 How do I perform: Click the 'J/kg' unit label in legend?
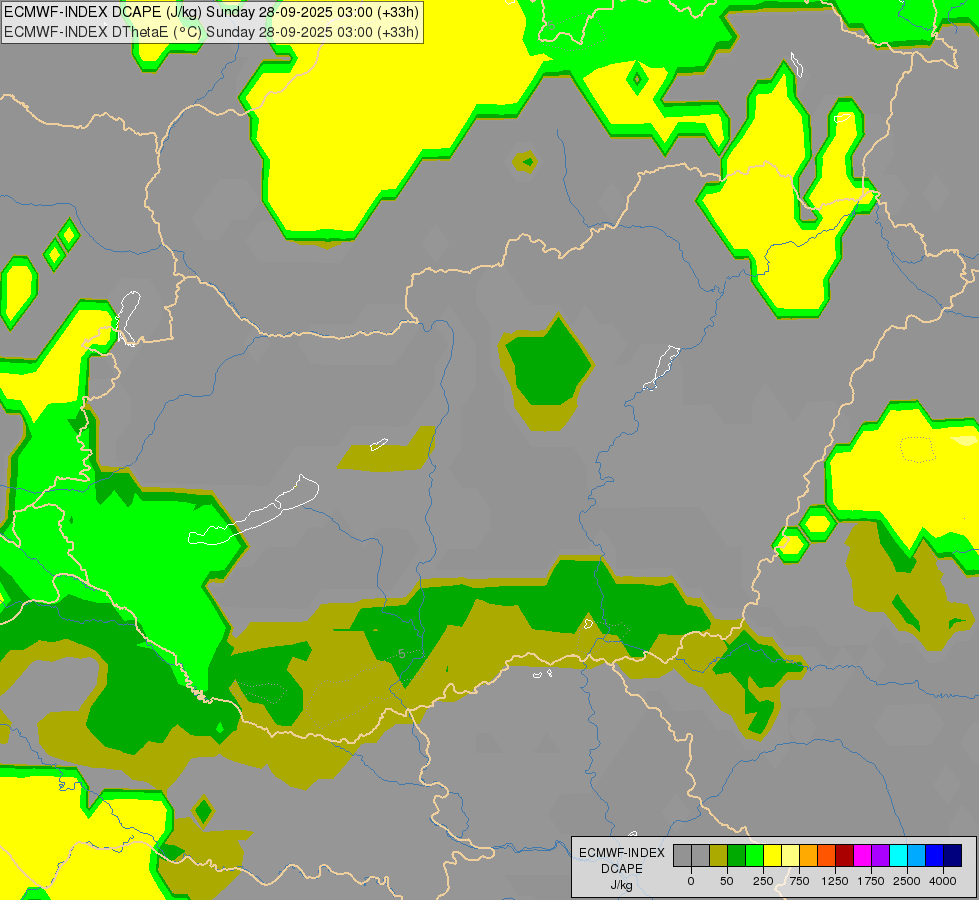point(621,886)
